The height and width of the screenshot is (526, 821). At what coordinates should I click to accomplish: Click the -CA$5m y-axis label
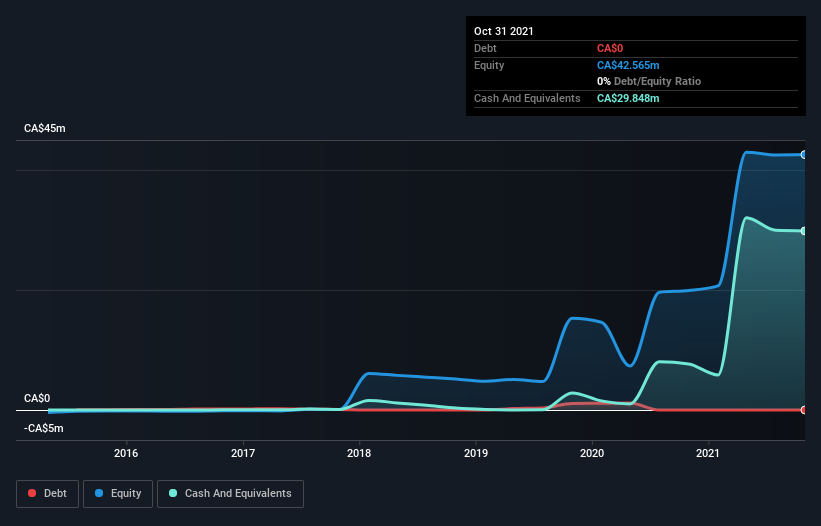(x=43, y=428)
